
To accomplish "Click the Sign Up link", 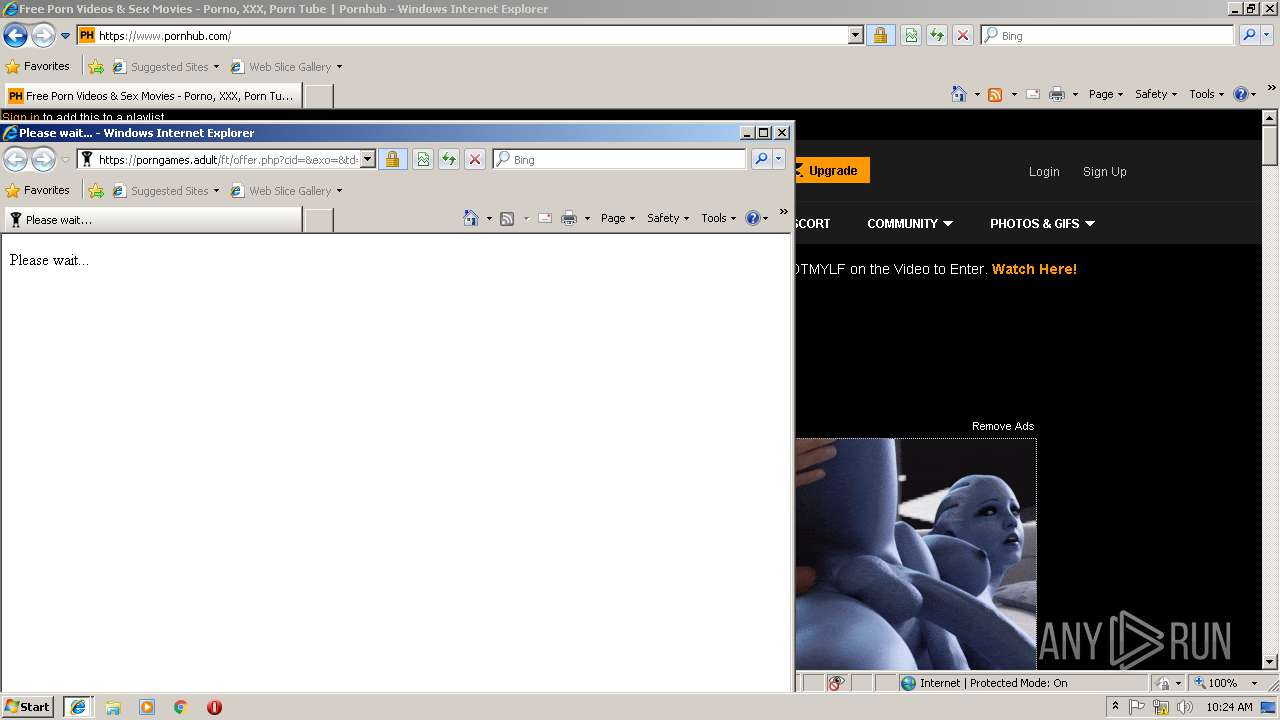I will point(1104,171).
